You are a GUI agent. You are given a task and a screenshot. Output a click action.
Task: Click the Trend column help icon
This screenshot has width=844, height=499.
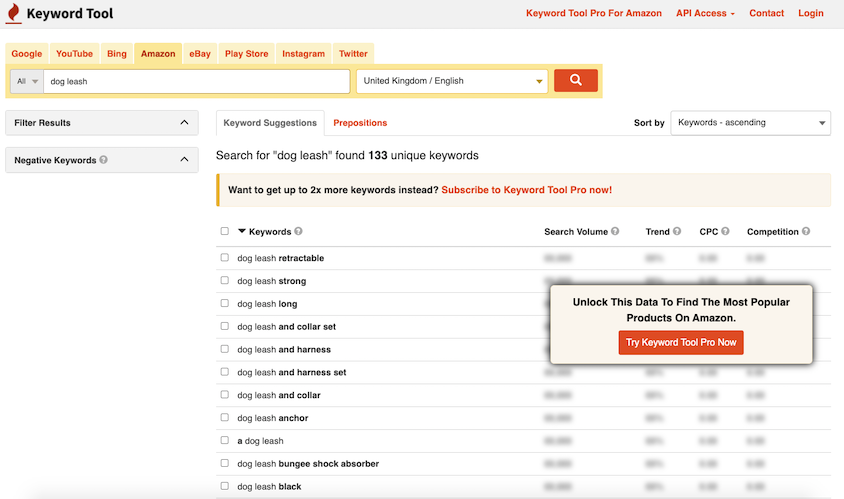tap(677, 232)
